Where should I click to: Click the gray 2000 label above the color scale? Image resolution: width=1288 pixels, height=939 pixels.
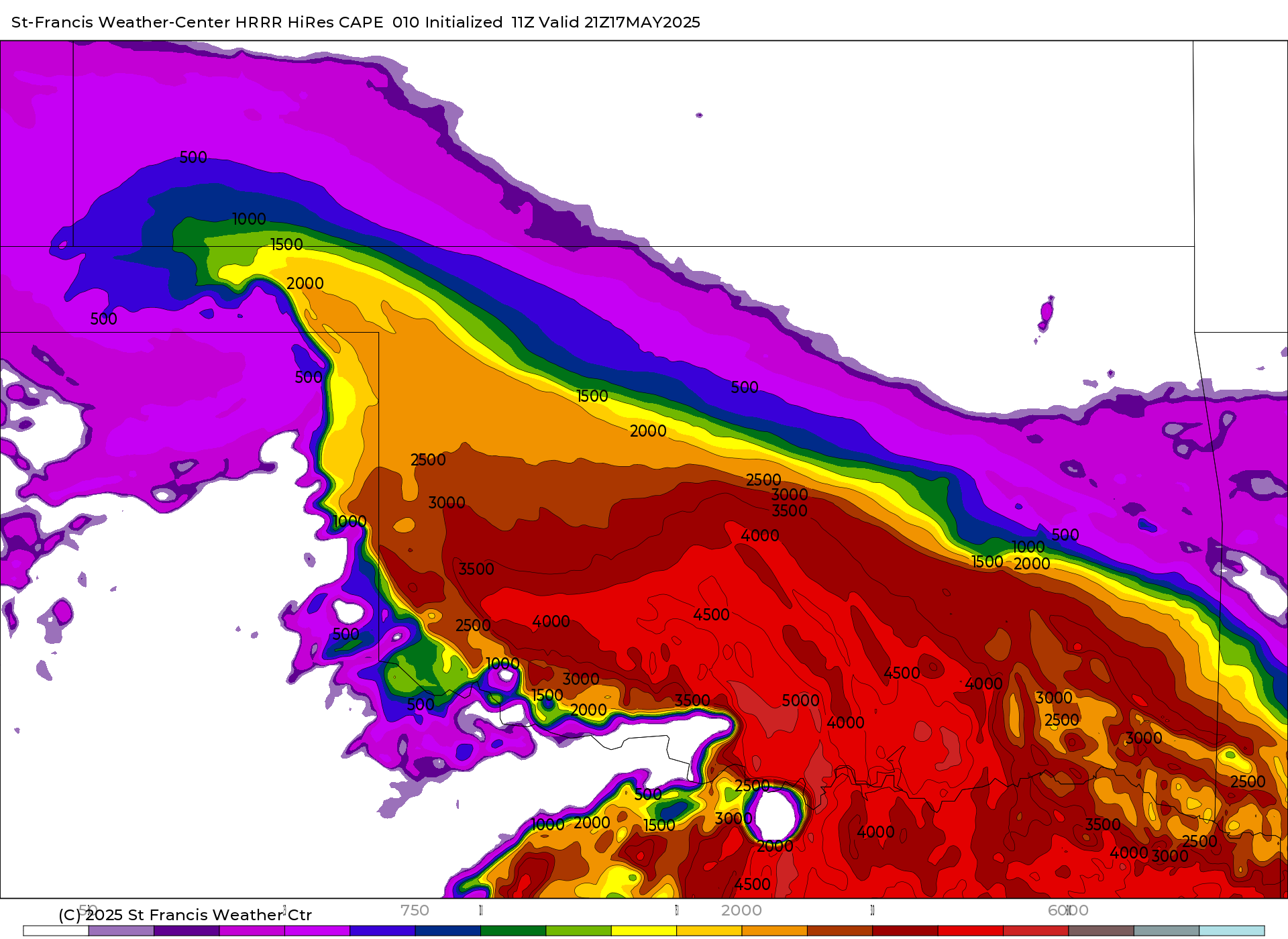[x=741, y=910]
